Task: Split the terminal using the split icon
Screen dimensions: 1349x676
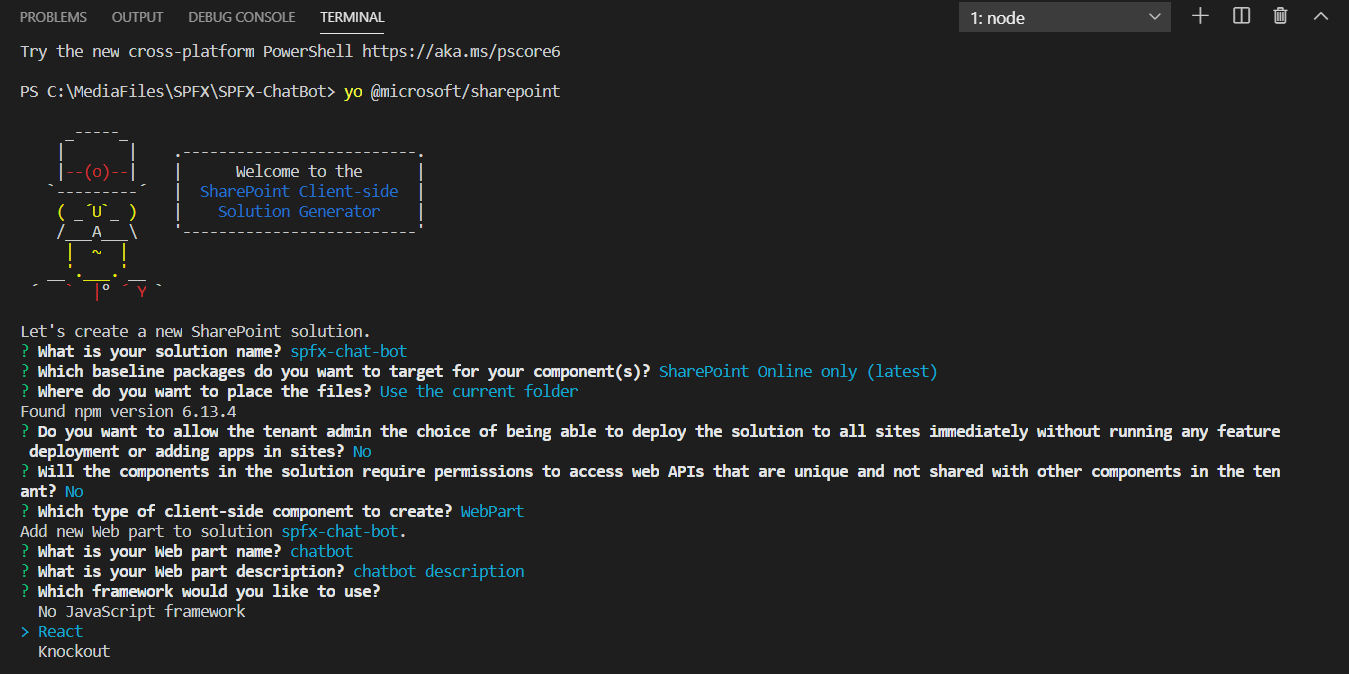Action: [x=1240, y=15]
